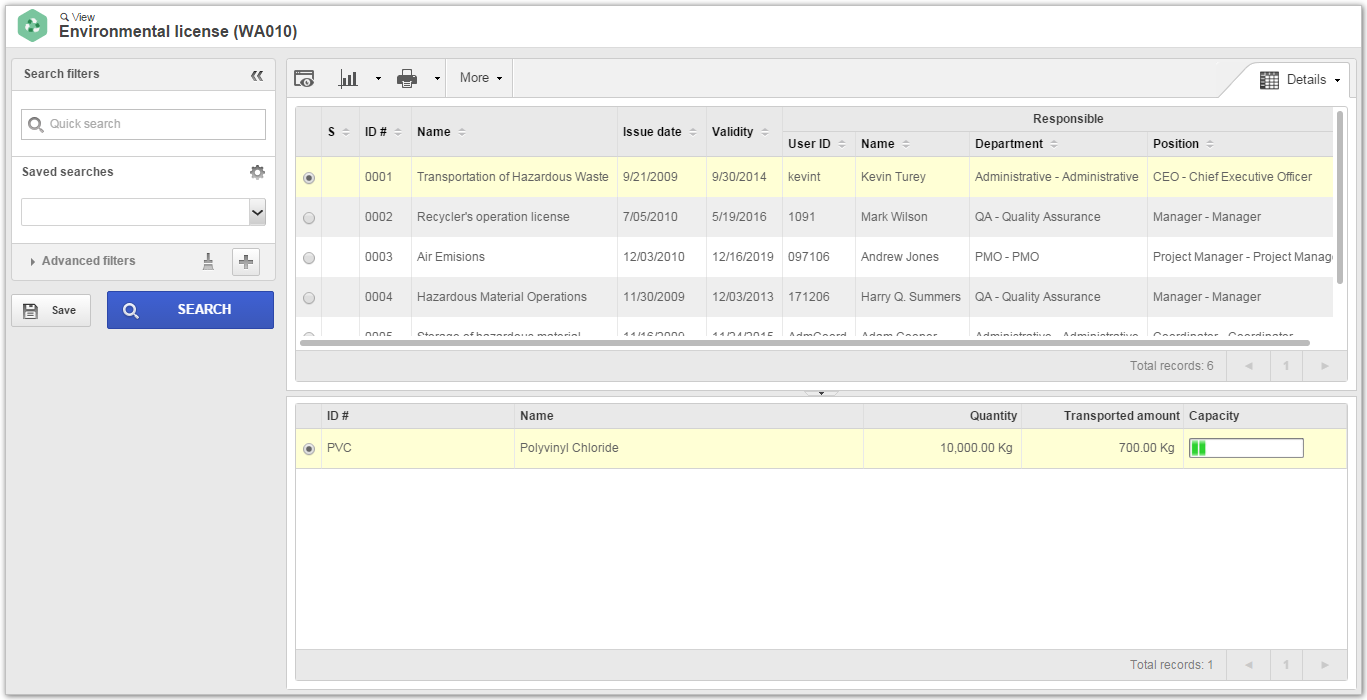Collapse the Search filters panel
Screen dimensions: 1367x700
click(x=257, y=75)
